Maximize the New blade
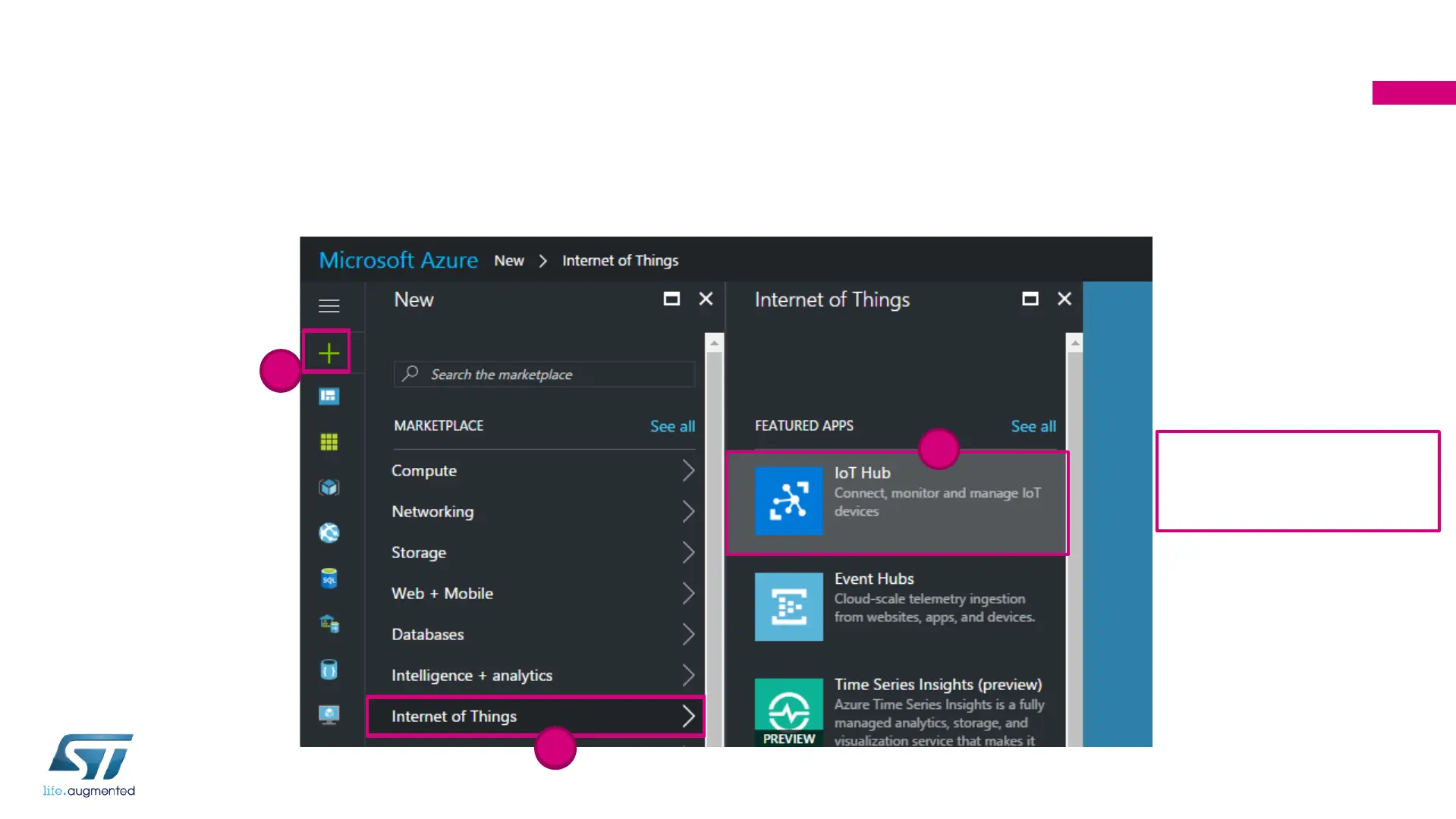Viewport: 1456px width, 819px height. click(x=671, y=299)
